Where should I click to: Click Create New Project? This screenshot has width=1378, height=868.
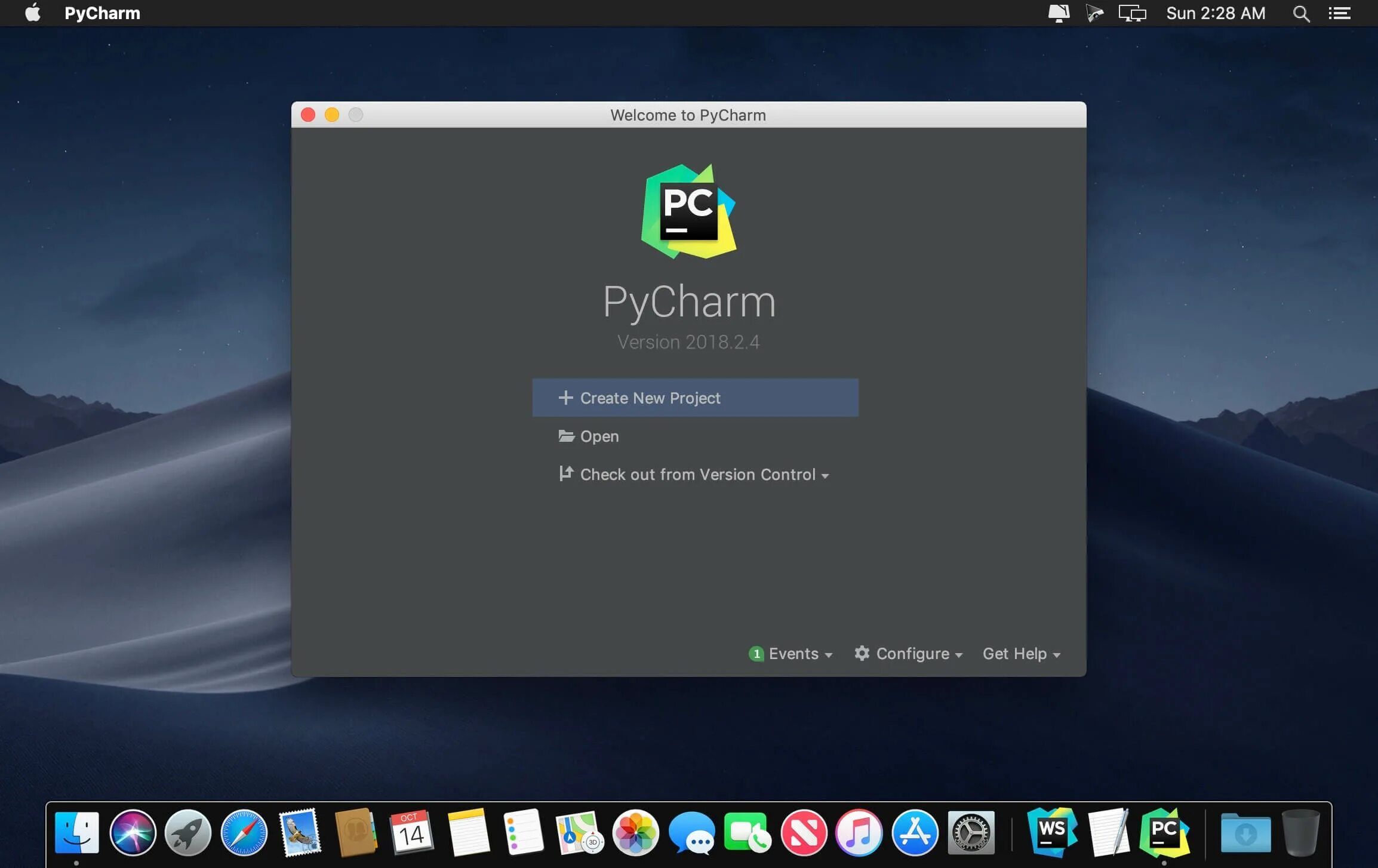(695, 398)
